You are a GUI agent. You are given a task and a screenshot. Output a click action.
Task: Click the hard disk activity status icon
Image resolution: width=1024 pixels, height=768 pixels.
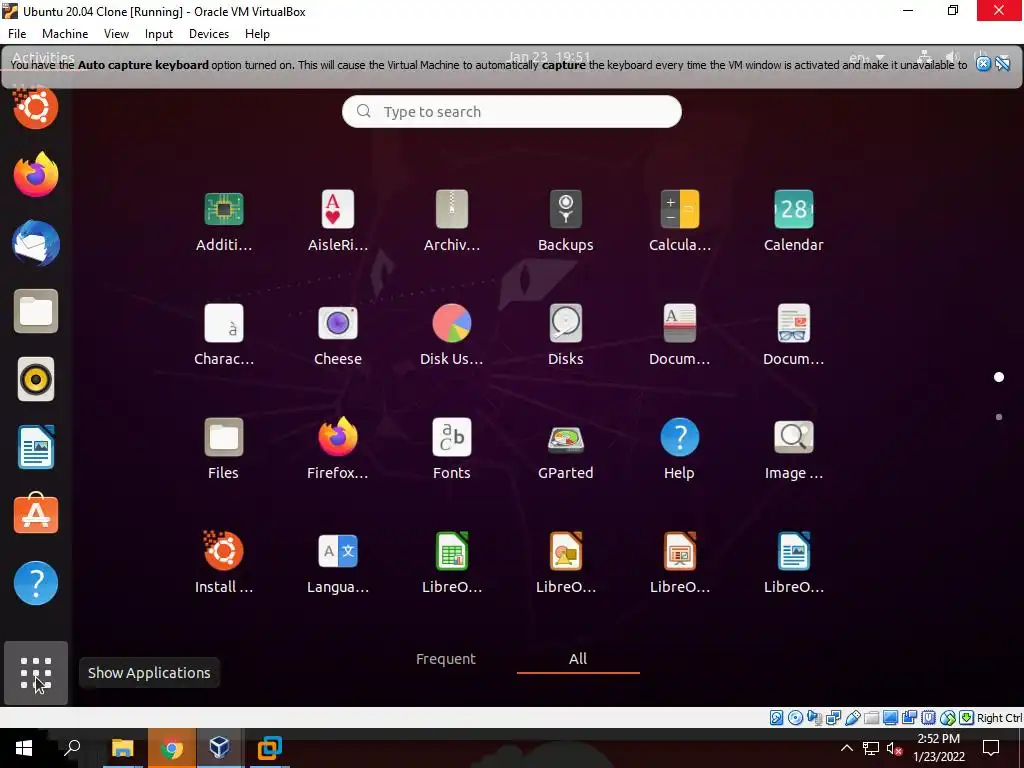[x=776, y=718]
